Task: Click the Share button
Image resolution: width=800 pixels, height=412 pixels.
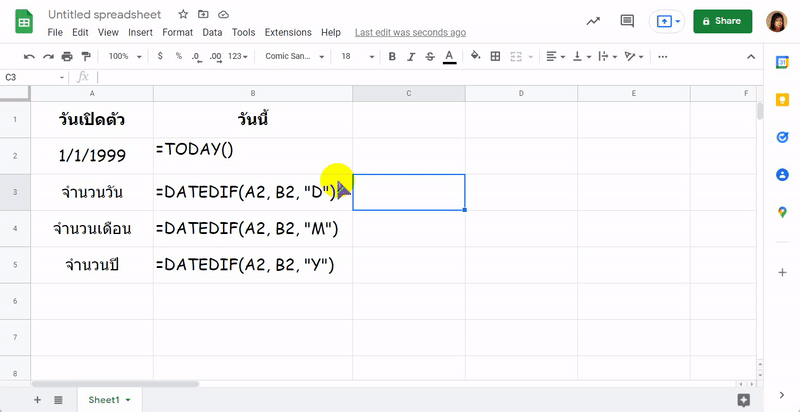Action: [722, 21]
